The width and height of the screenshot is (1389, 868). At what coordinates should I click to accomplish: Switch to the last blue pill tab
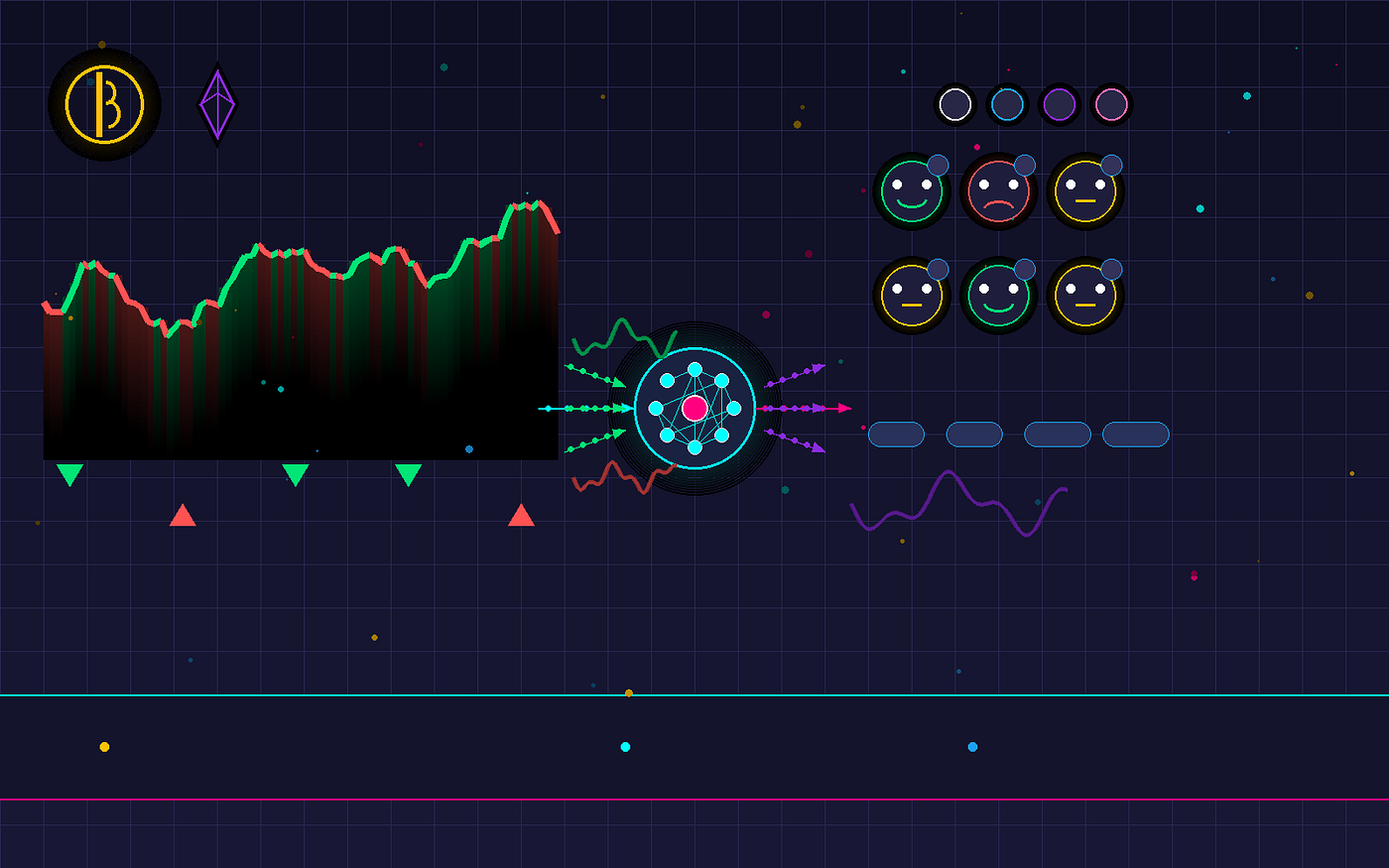(x=1134, y=434)
